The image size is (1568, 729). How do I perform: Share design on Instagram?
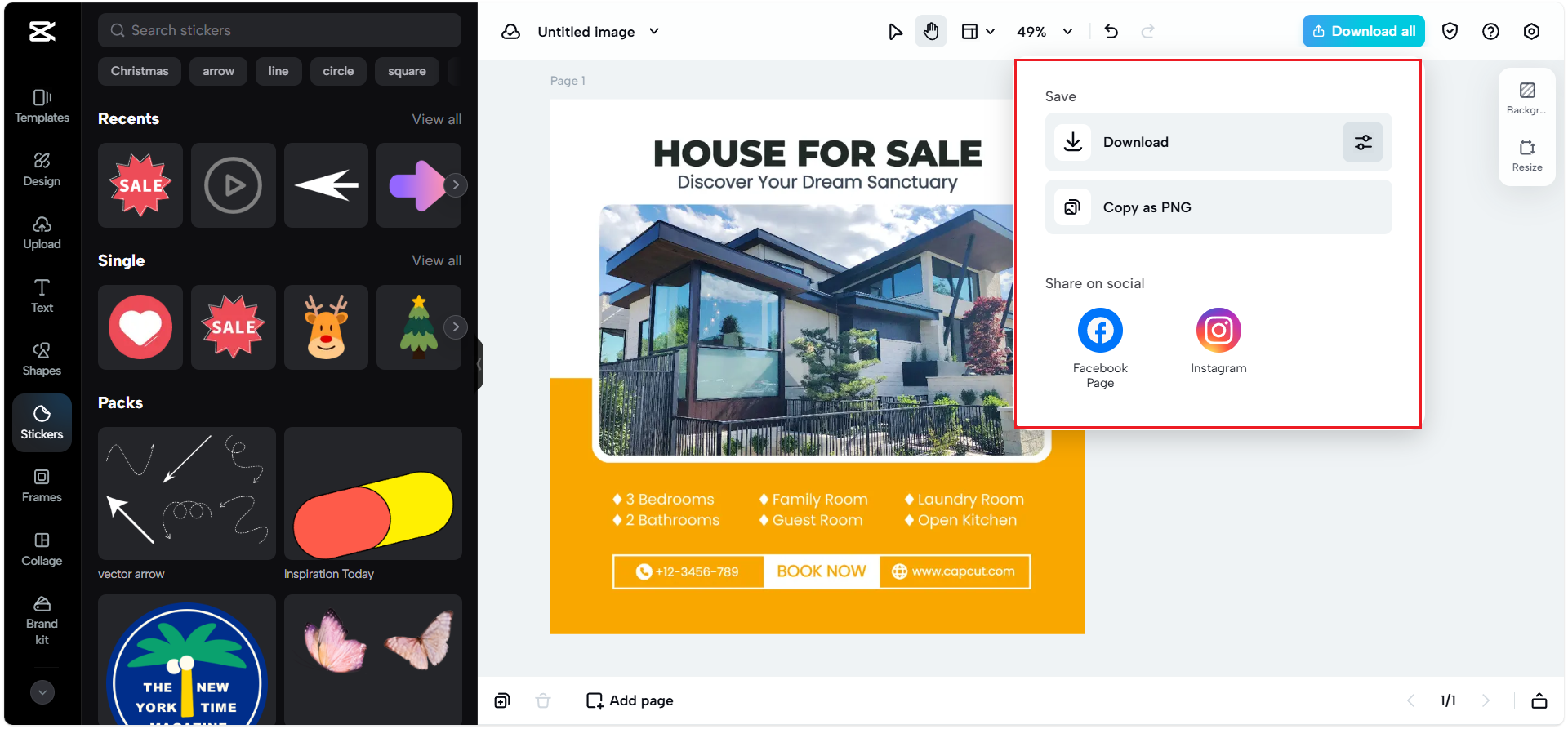(x=1218, y=331)
